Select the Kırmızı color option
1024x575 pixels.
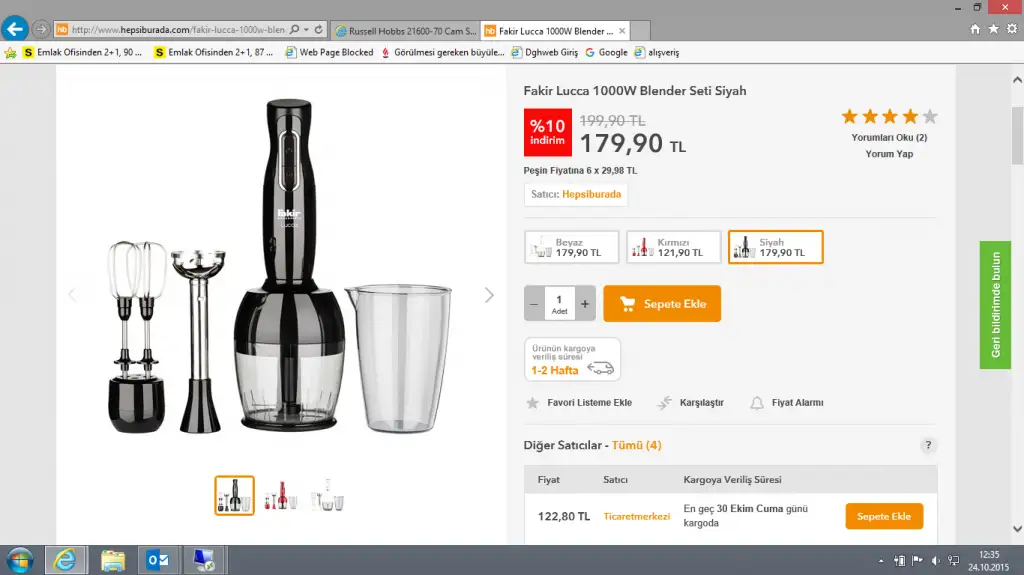click(x=673, y=247)
